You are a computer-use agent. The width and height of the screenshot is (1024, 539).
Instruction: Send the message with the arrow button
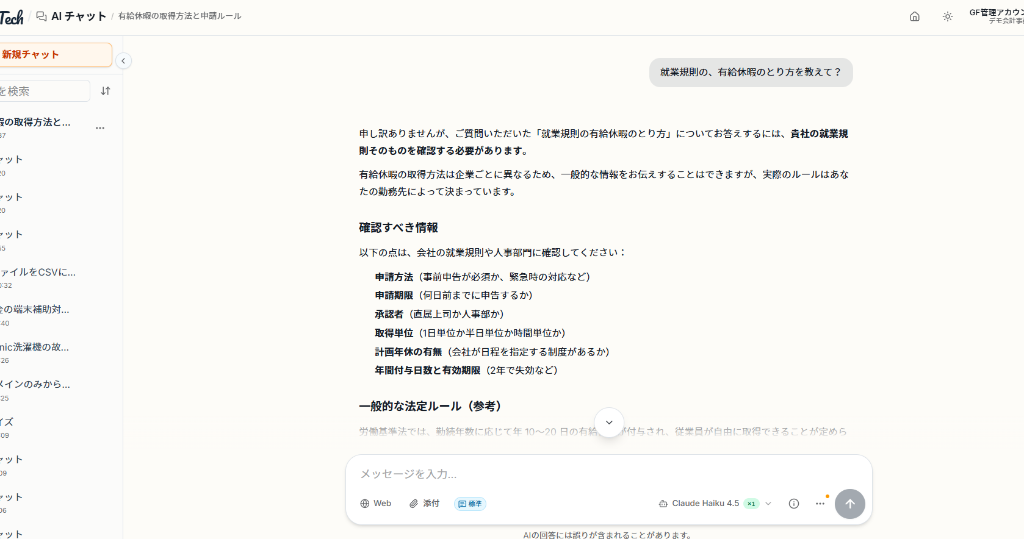tap(850, 504)
